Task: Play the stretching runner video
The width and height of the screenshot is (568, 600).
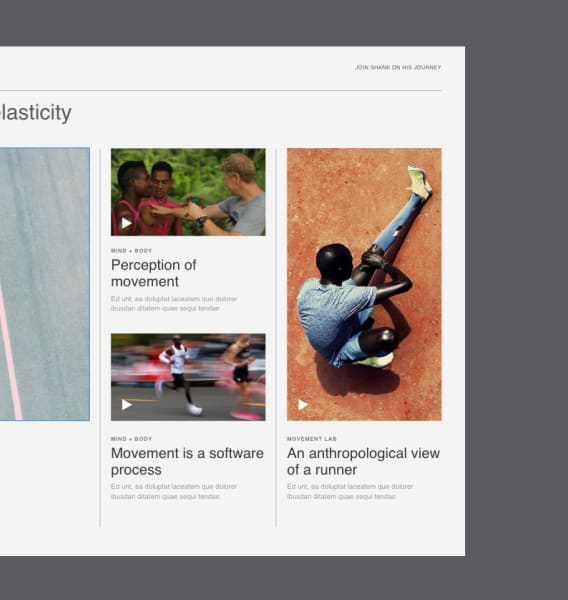Action: coord(303,404)
